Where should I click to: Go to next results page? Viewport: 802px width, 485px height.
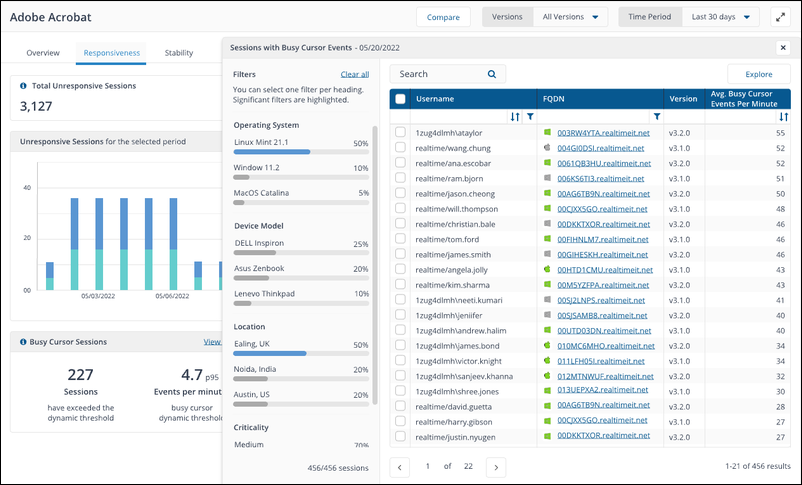(x=494, y=466)
